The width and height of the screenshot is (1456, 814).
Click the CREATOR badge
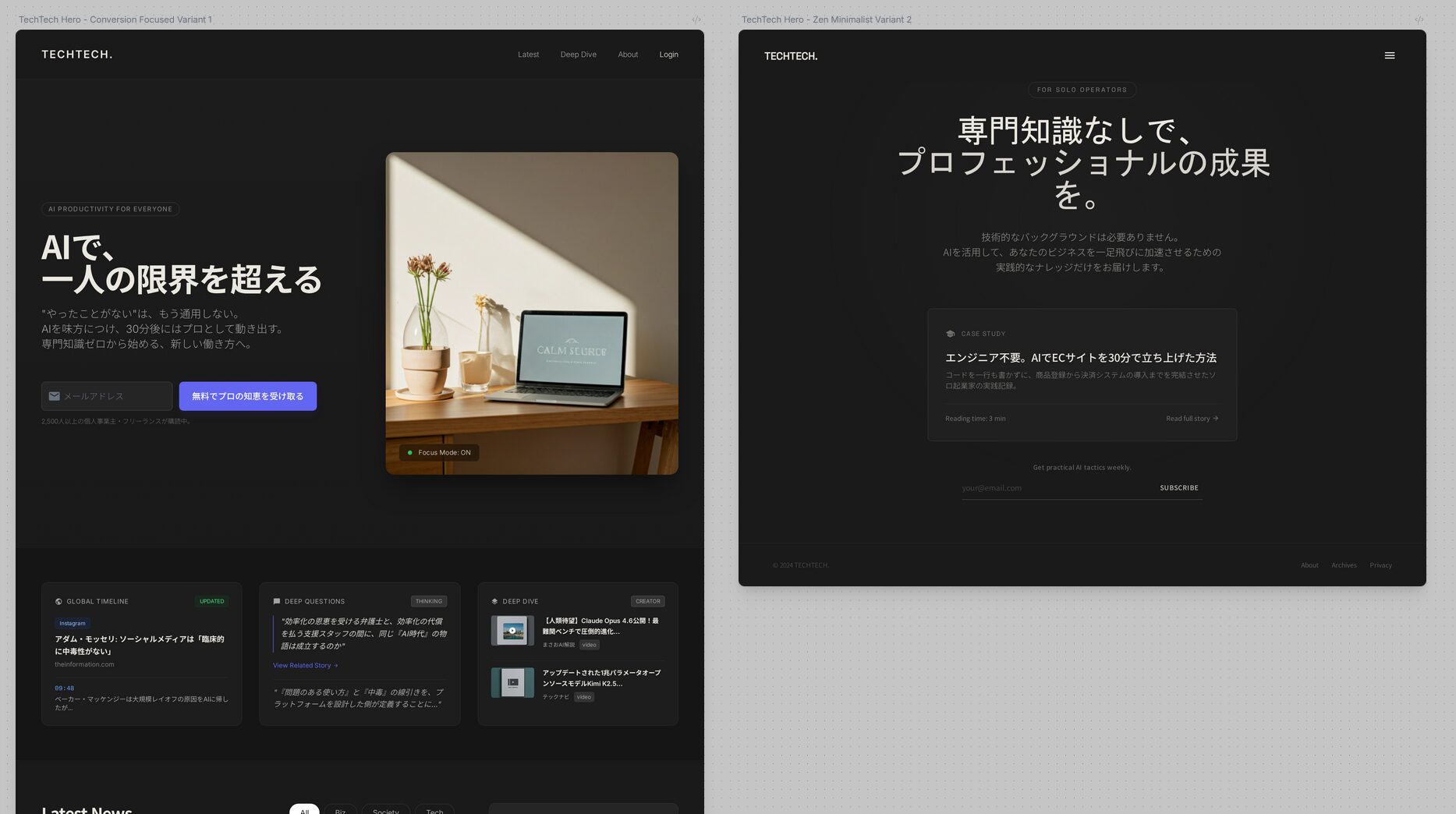click(647, 601)
